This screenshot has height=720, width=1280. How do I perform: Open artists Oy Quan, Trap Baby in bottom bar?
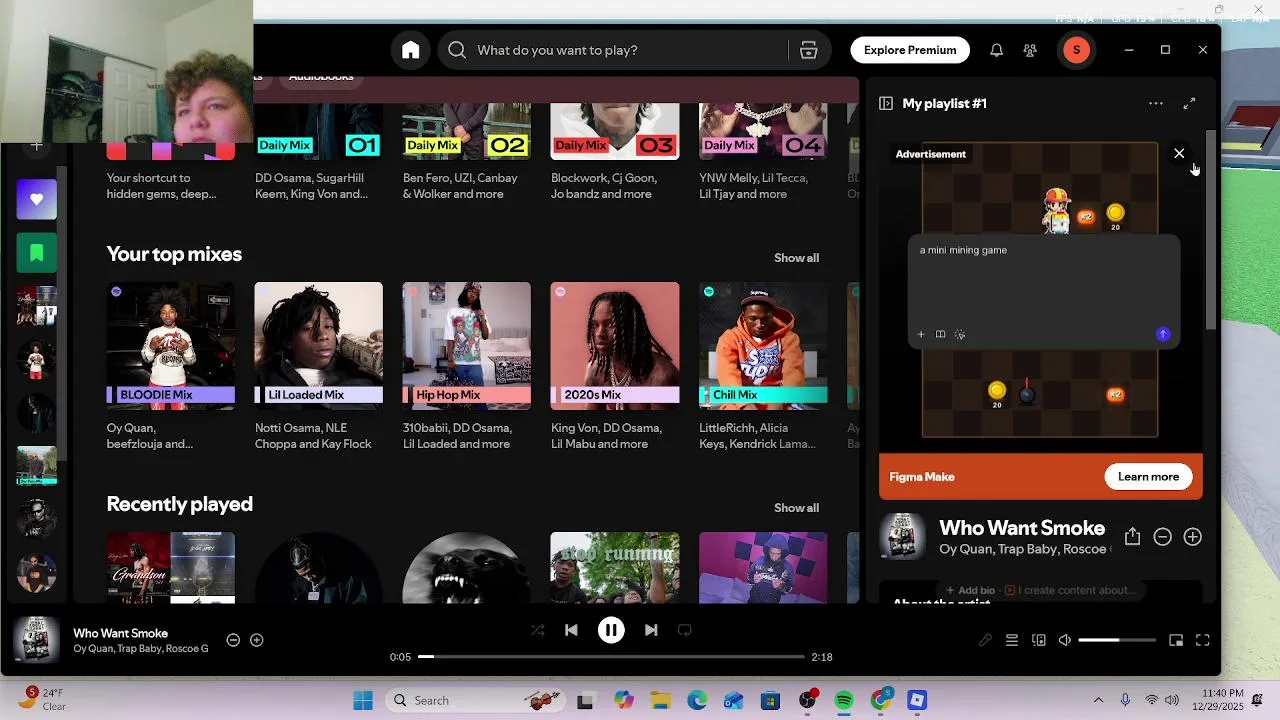[x=141, y=649]
